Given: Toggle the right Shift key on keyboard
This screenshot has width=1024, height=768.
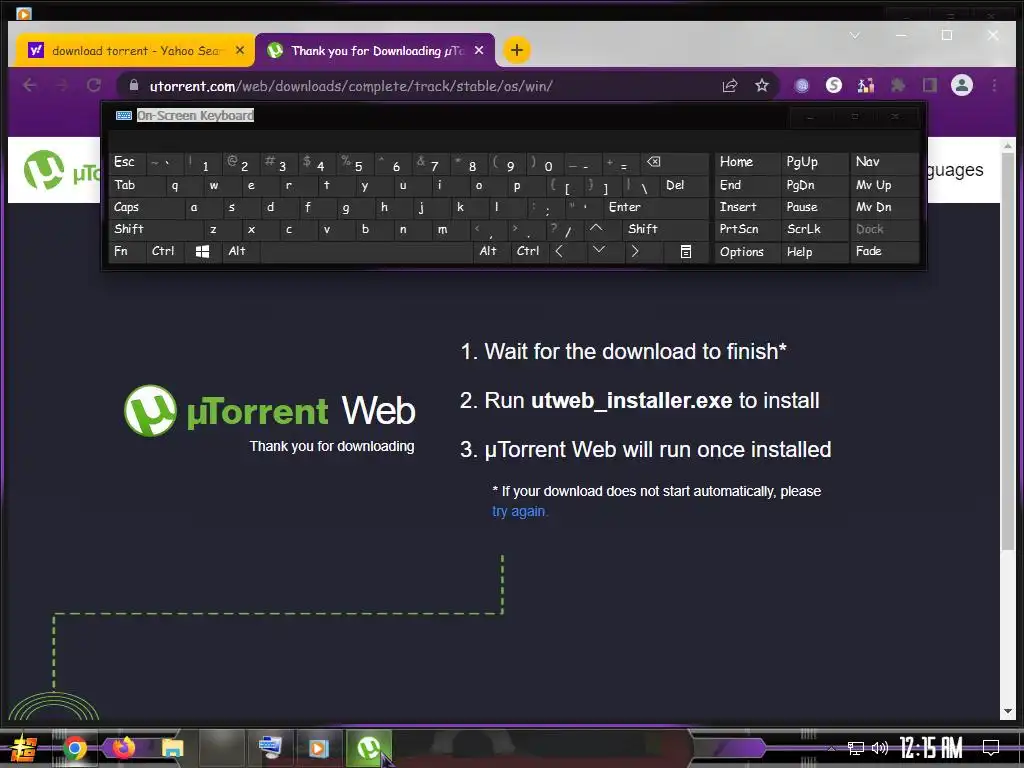Looking at the screenshot, I should tap(665, 229).
